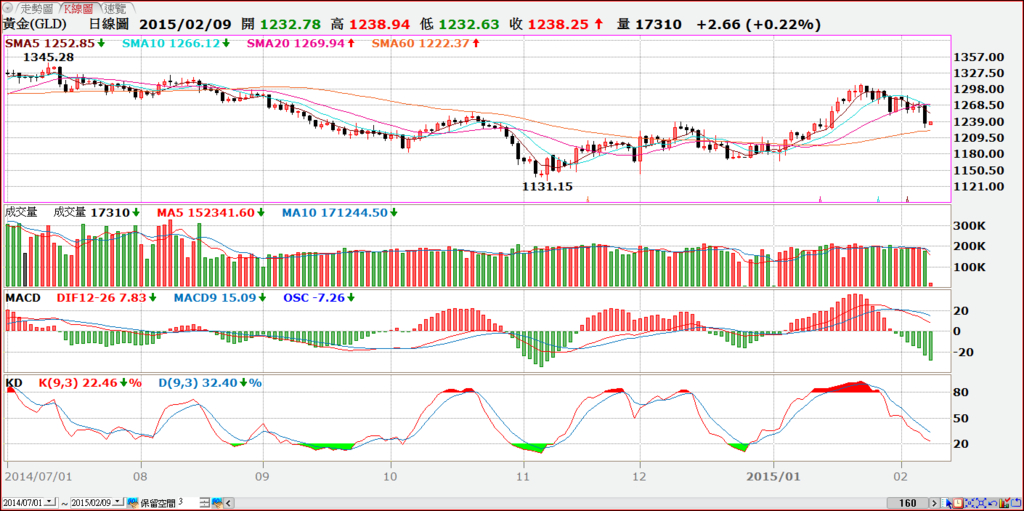Click the zoom-in dotted frame icon

pyautogui.click(x=970, y=503)
